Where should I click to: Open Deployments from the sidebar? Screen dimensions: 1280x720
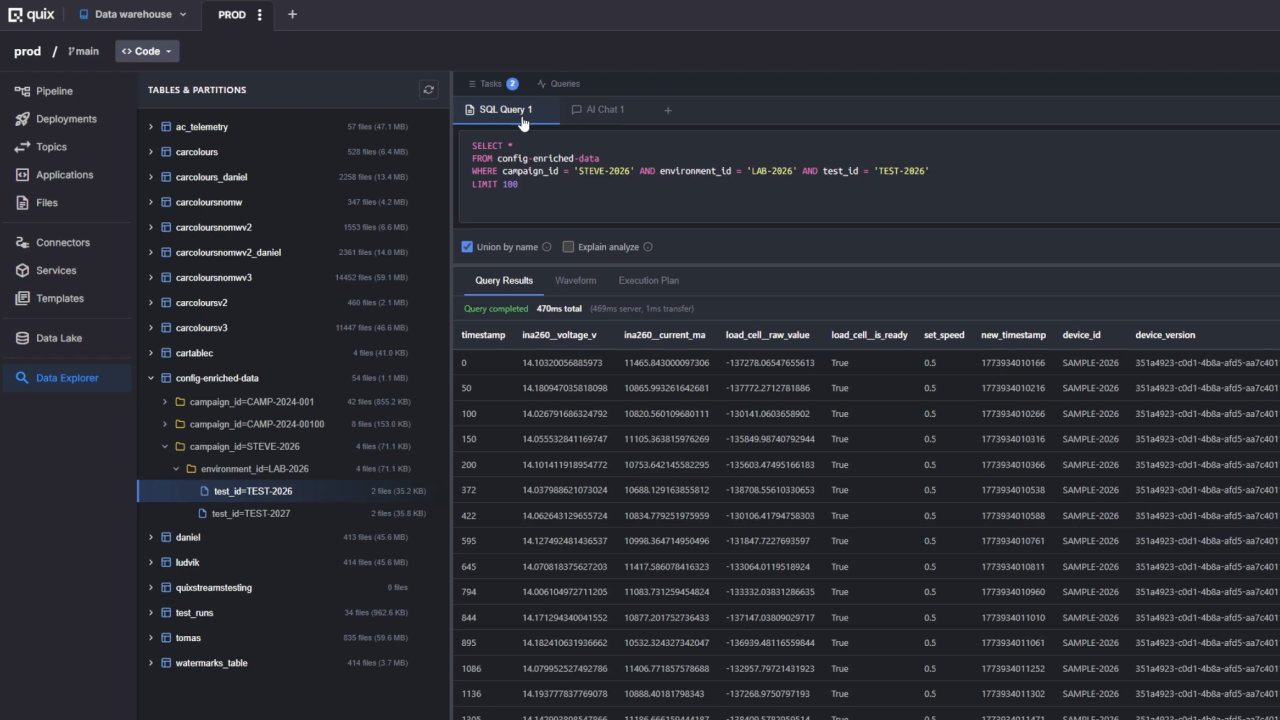tap(66, 119)
